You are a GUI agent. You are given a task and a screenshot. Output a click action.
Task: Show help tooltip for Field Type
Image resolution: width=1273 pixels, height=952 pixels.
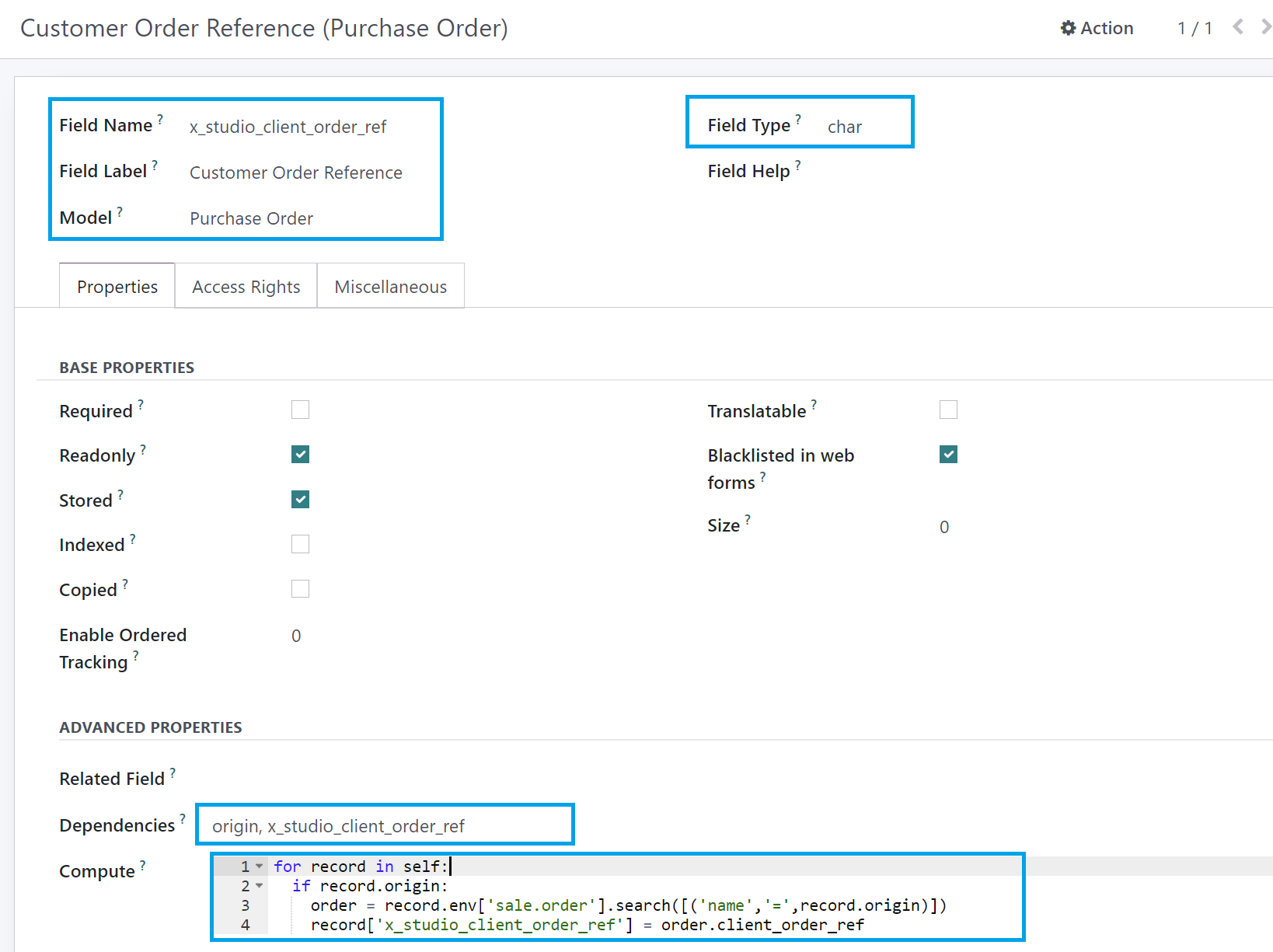(798, 119)
